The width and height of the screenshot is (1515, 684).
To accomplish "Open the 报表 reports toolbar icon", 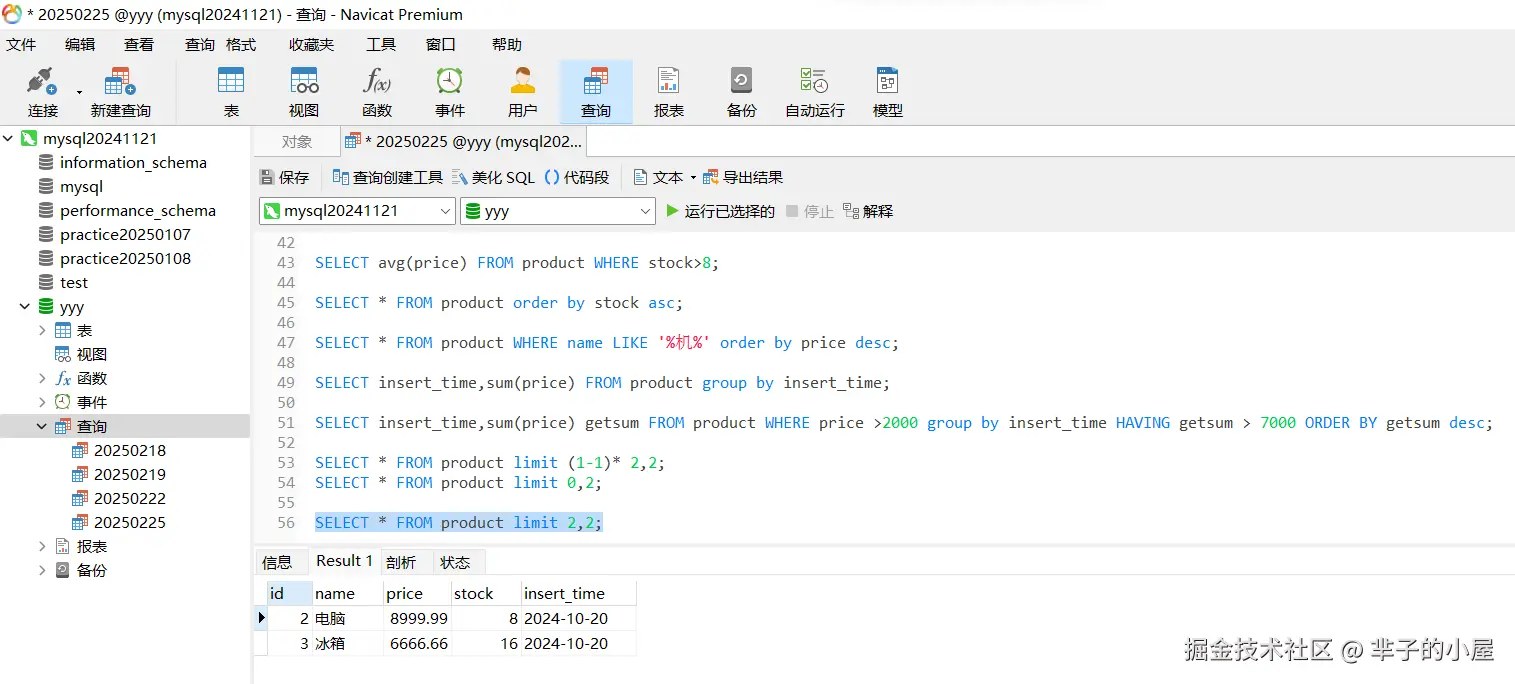I will [669, 92].
